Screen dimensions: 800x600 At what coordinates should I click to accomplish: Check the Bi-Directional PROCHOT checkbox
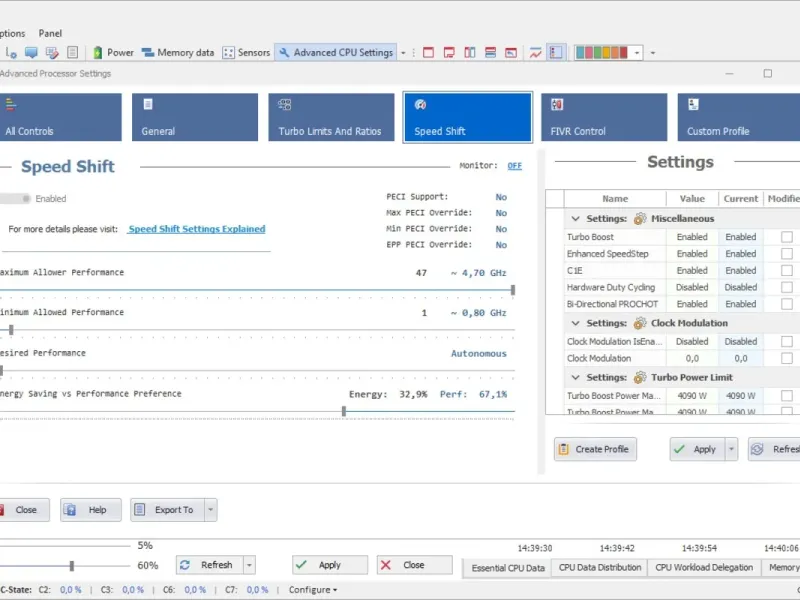[x=787, y=304]
